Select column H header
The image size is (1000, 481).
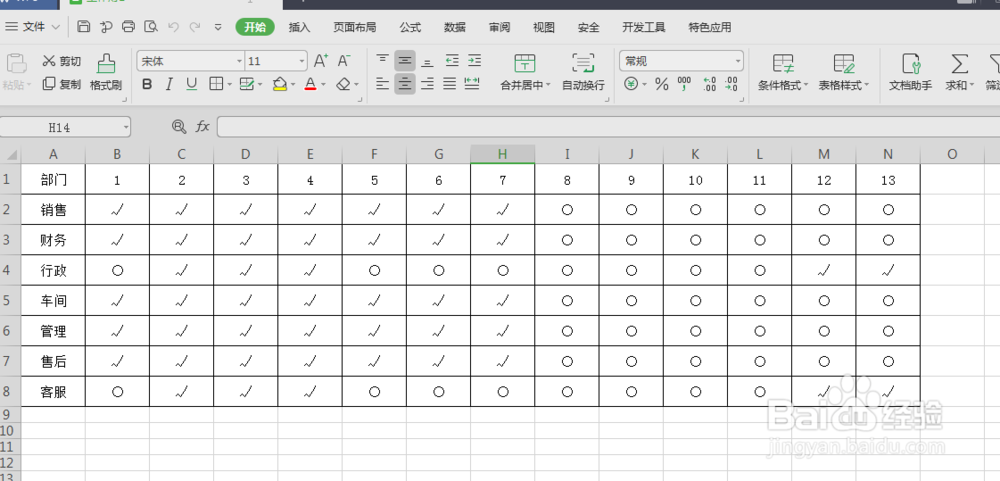(503, 154)
